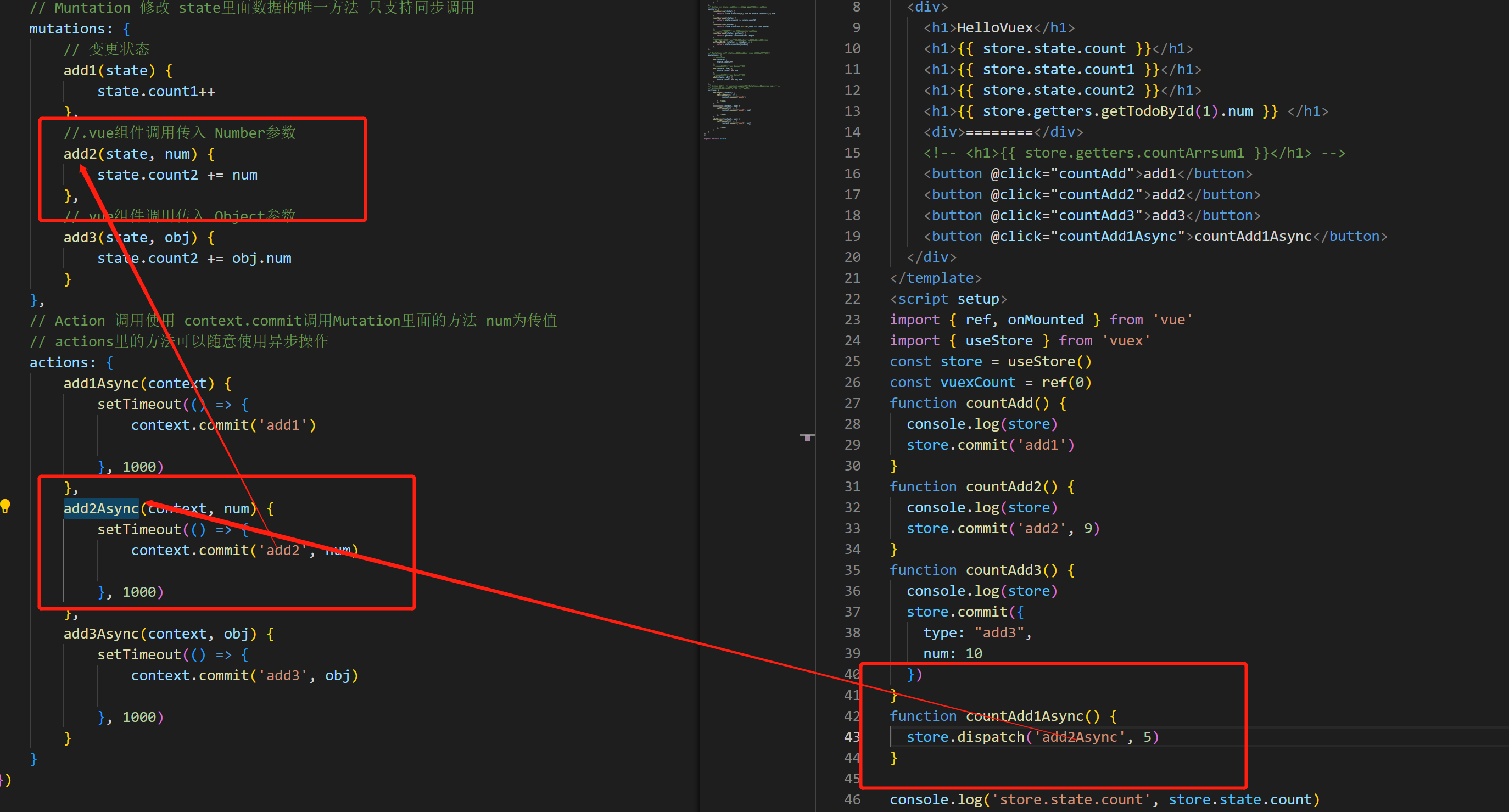Click the 'script setup' opening tag
The width and height of the screenshot is (1509, 812).
[x=948, y=299]
